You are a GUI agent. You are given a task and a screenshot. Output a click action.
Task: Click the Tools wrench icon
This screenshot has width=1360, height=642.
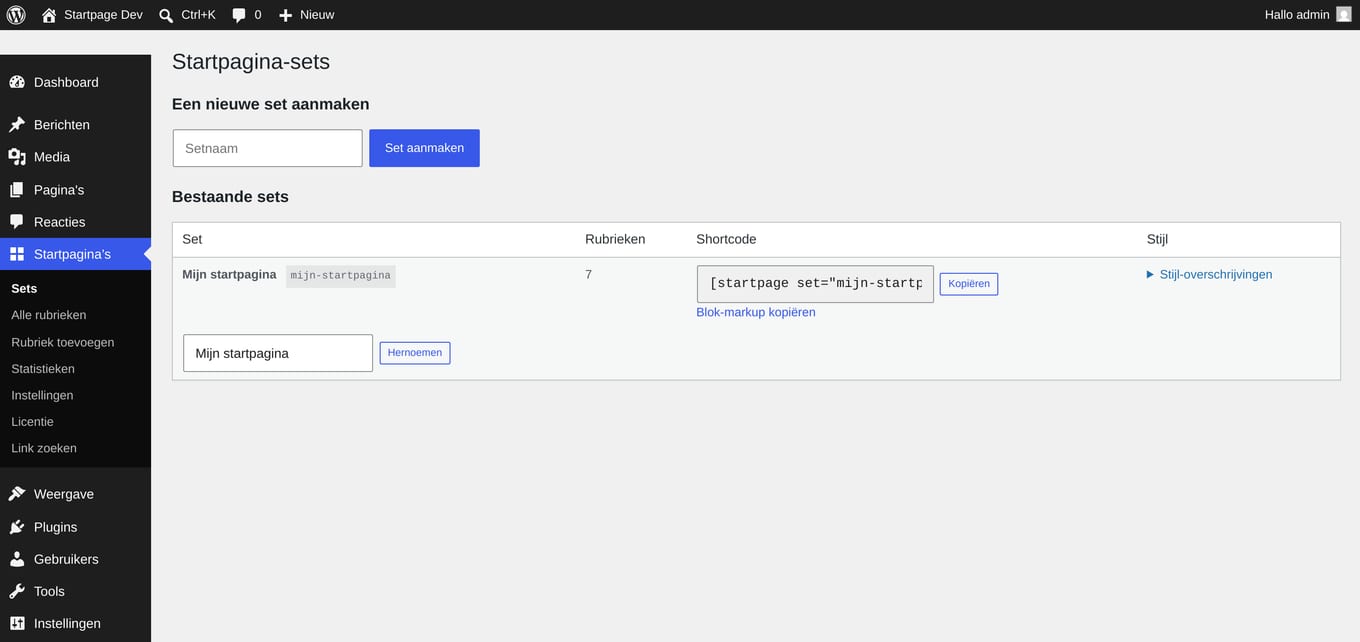(17, 591)
